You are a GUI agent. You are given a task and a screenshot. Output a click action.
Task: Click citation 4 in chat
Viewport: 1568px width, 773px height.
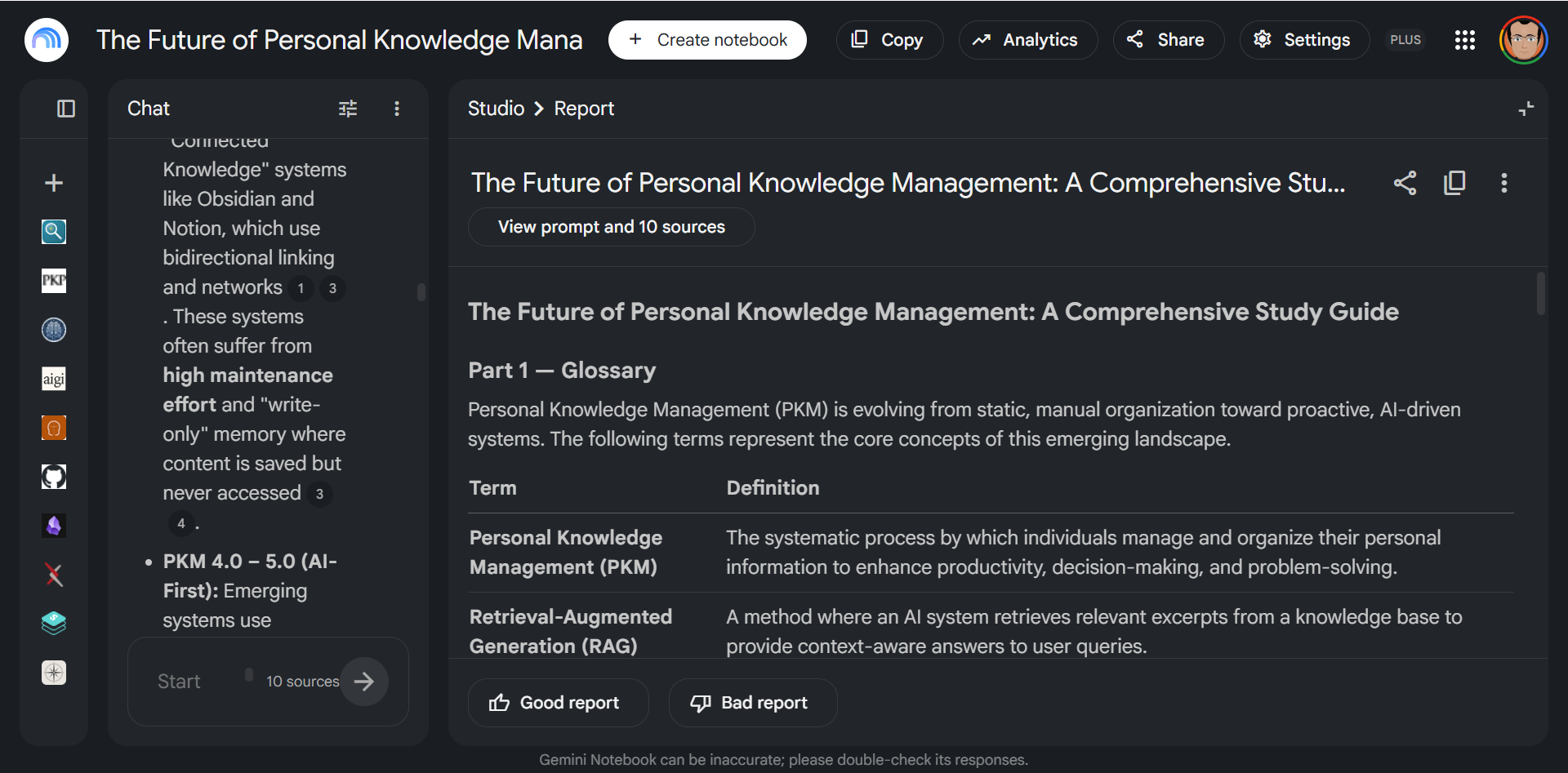(181, 523)
